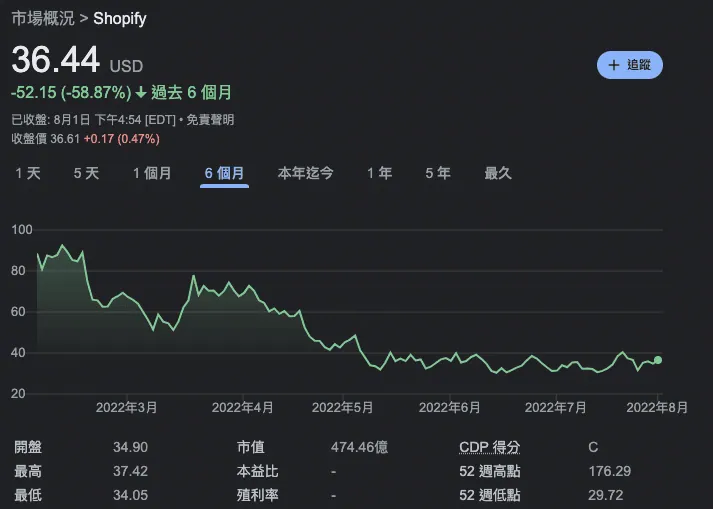Click the green endpoint dot on chart

click(x=658, y=360)
